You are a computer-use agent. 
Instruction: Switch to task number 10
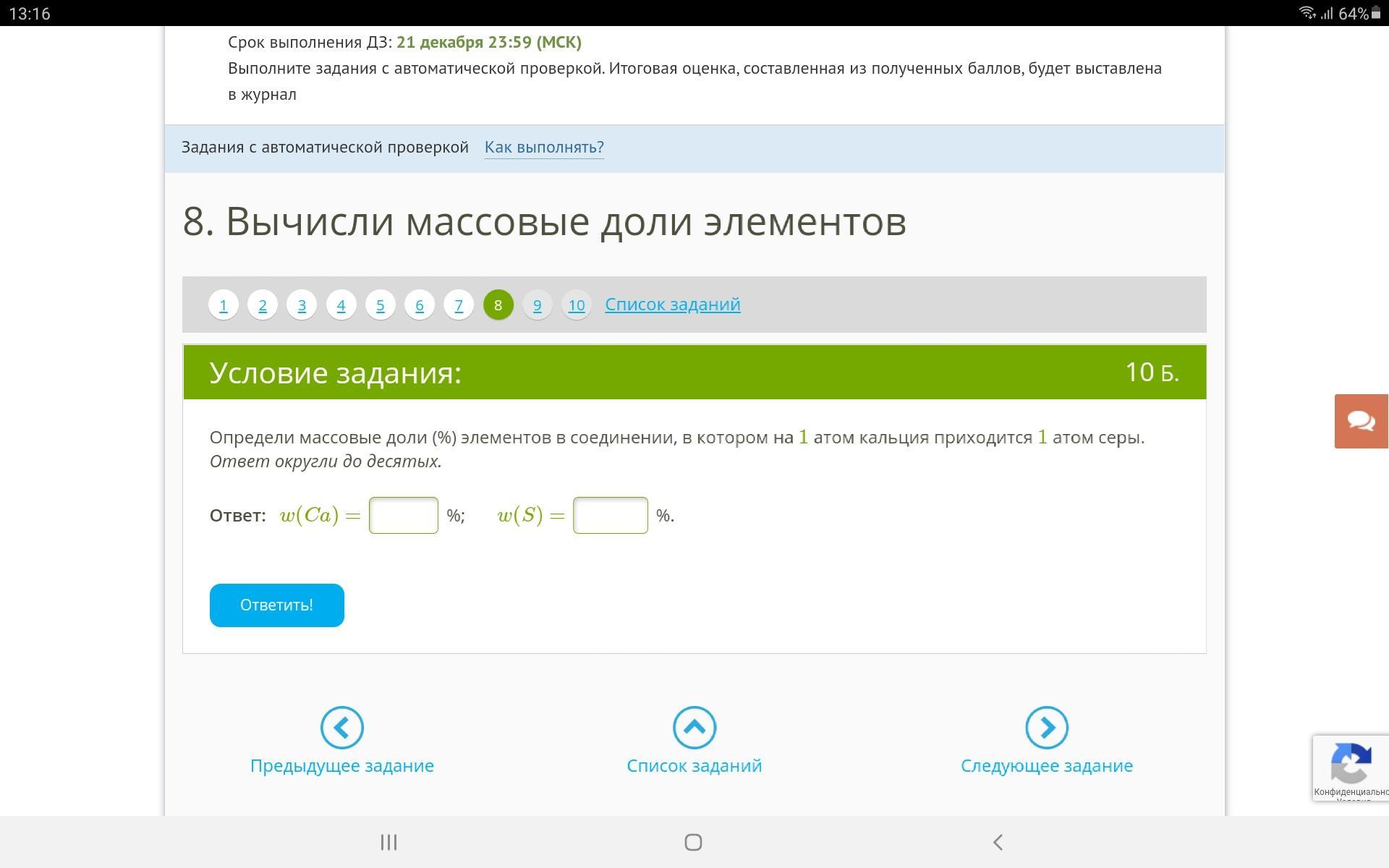tap(576, 305)
